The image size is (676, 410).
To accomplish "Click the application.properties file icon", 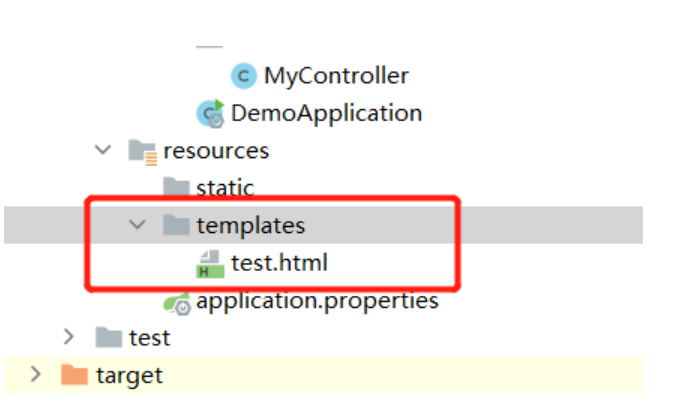I will click(177, 301).
